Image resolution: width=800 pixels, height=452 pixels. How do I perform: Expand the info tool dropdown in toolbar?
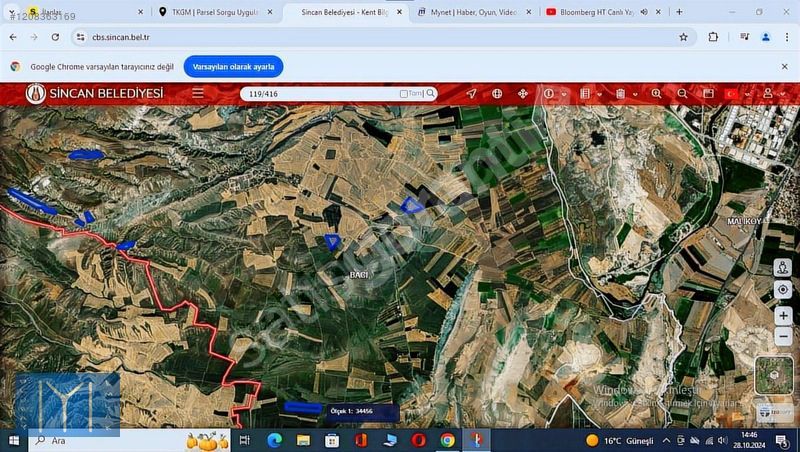(565, 94)
